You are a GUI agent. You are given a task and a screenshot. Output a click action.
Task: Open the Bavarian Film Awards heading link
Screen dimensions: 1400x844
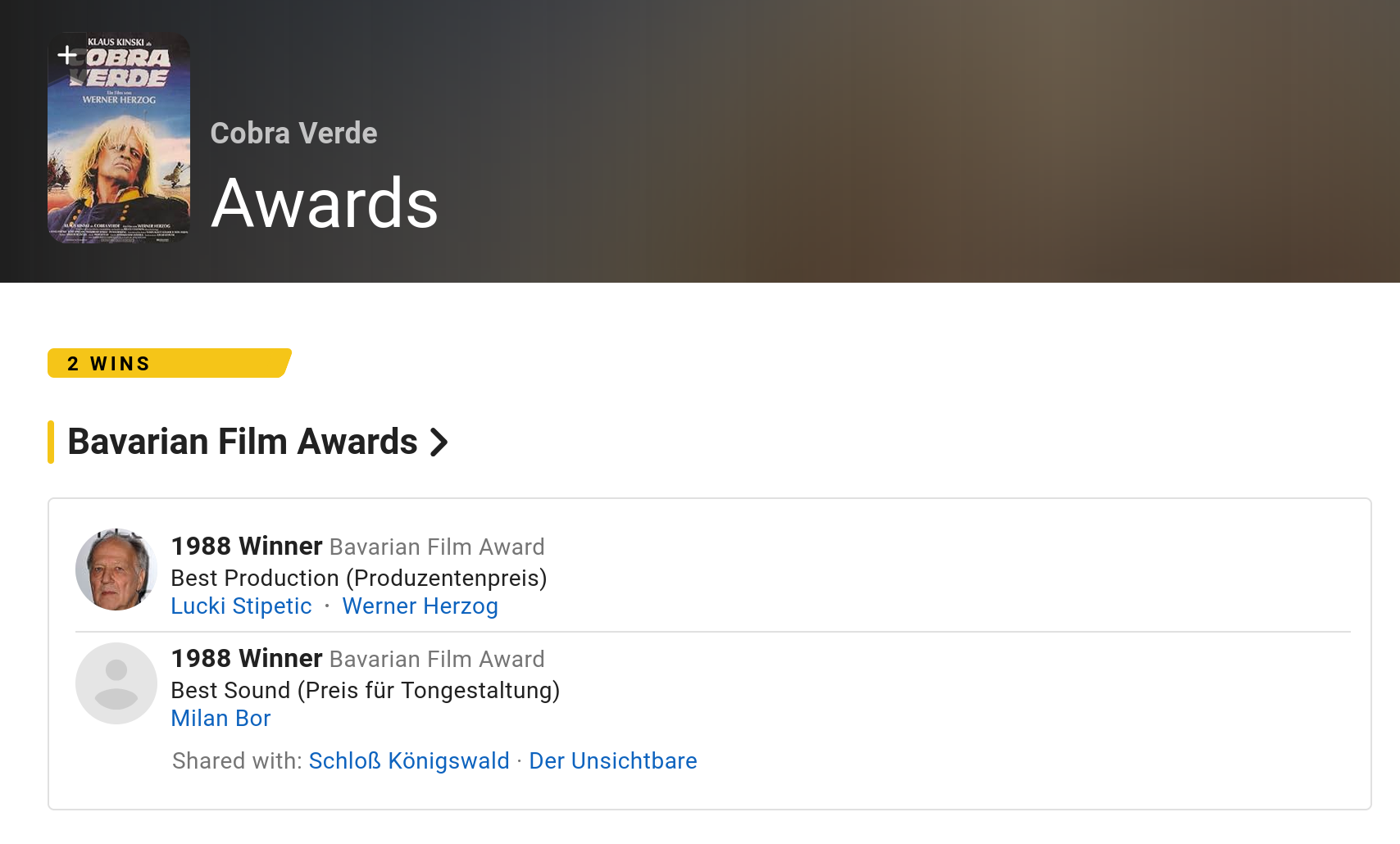pyautogui.click(x=243, y=442)
